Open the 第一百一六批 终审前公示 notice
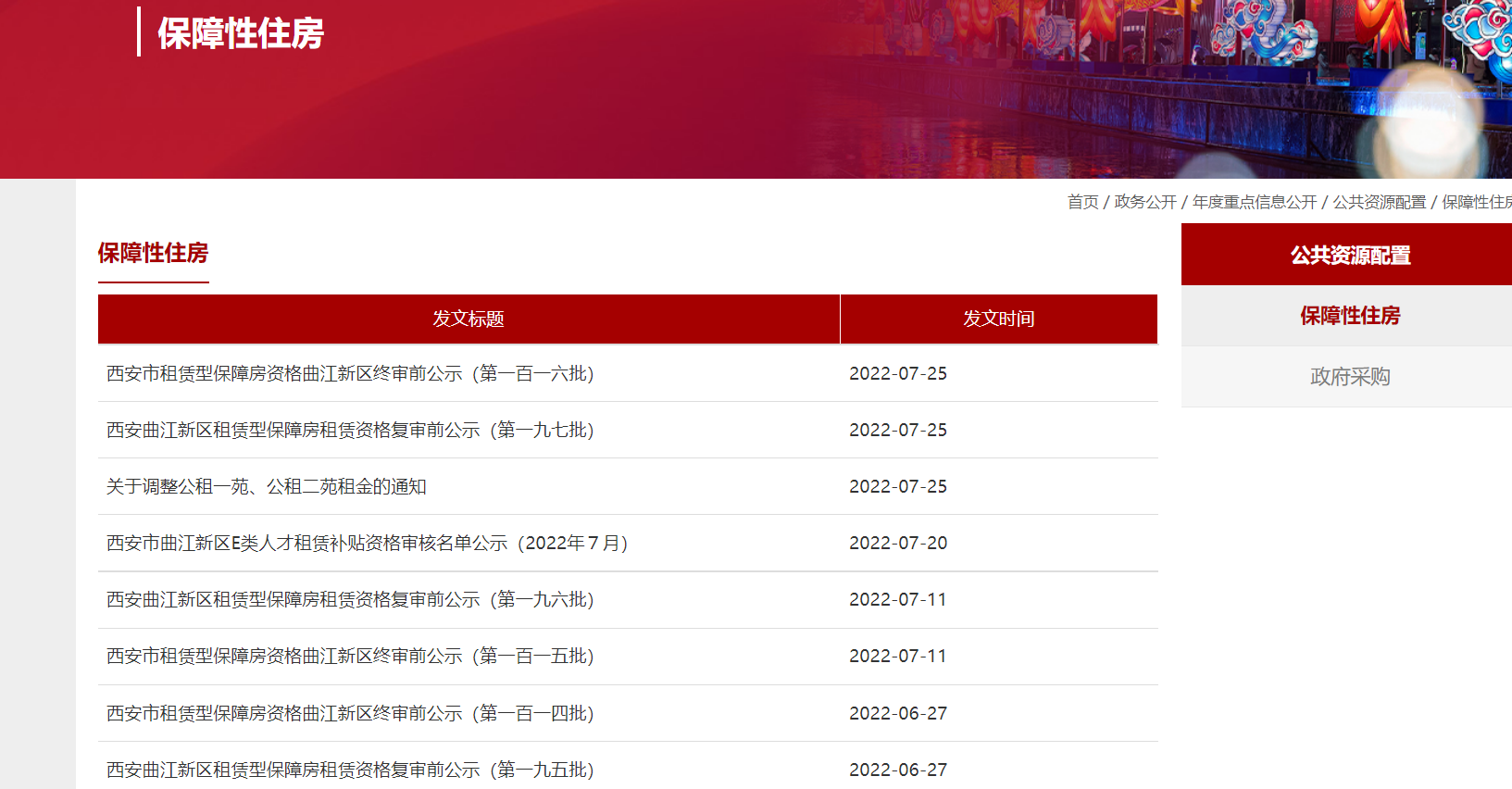The height and width of the screenshot is (789, 1512). pyautogui.click(x=350, y=373)
